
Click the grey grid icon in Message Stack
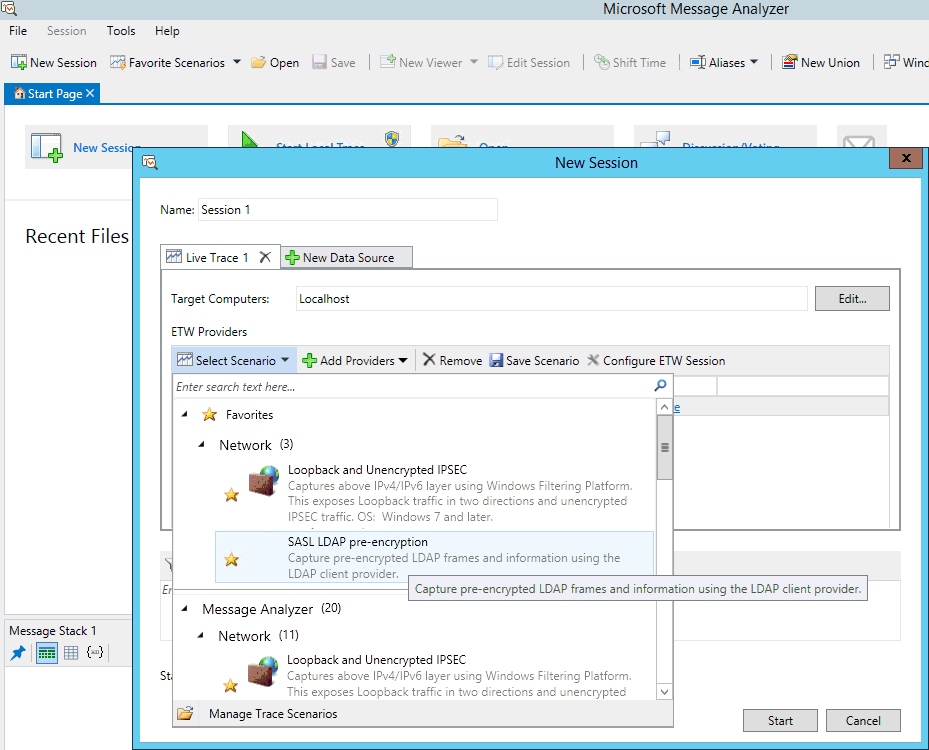[x=71, y=653]
